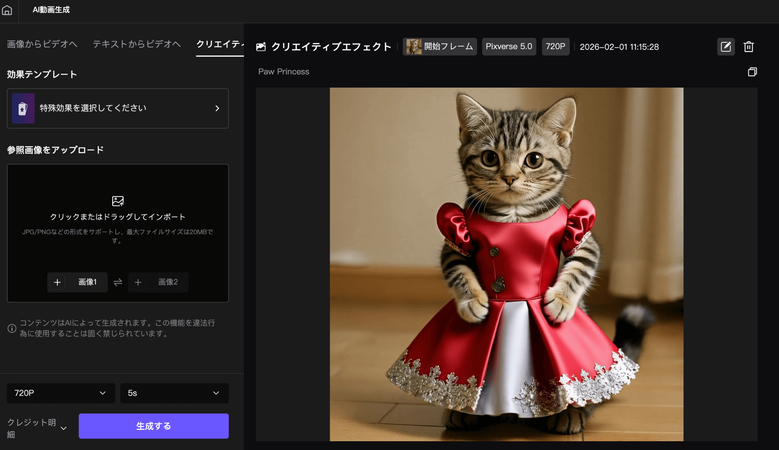Click the 開始フレーム start frame chip
The image size is (779, 450).
point(440,47)
